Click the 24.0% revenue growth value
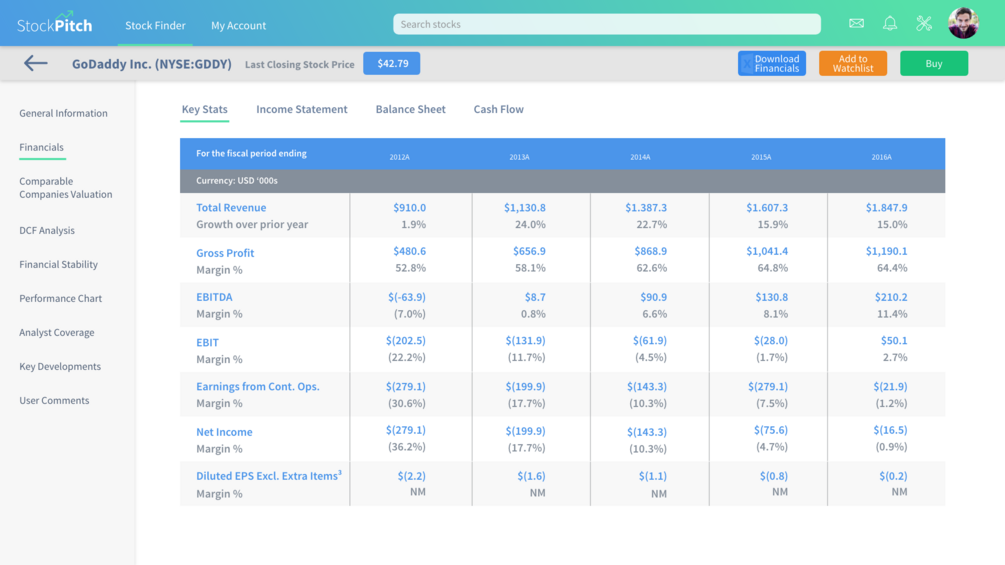This screenshot has width=1005, height=565. pyautogui.click(x=530, y=225)
